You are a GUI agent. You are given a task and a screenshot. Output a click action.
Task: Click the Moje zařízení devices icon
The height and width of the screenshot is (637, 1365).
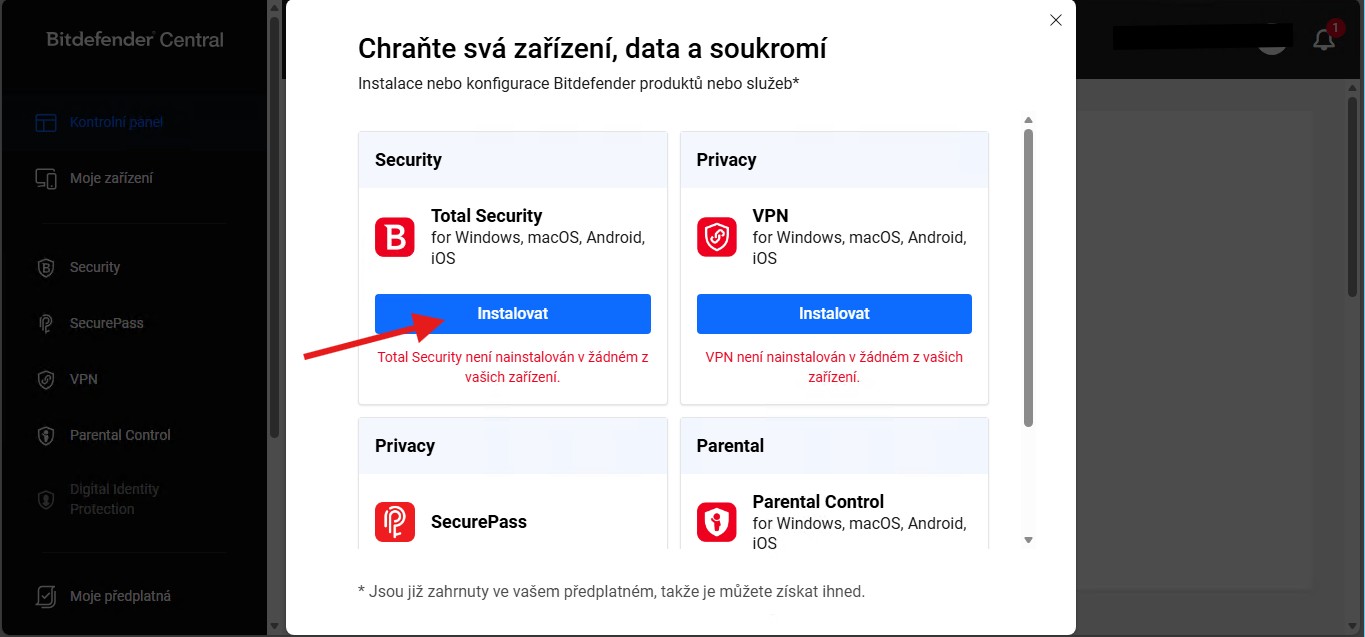pyautogui.click(x=46, y=179)
